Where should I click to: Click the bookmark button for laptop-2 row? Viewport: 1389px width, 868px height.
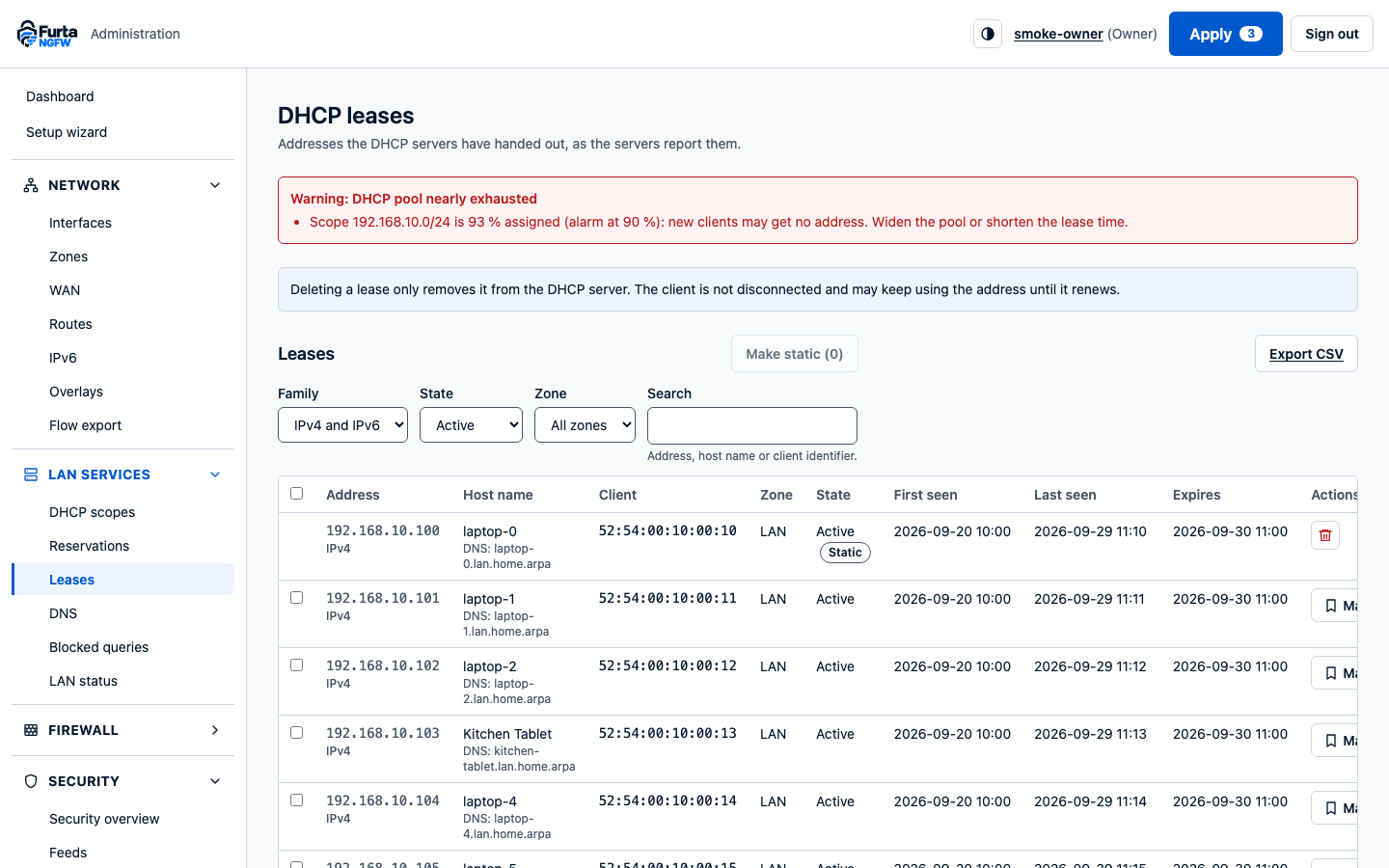point(1334,673)
